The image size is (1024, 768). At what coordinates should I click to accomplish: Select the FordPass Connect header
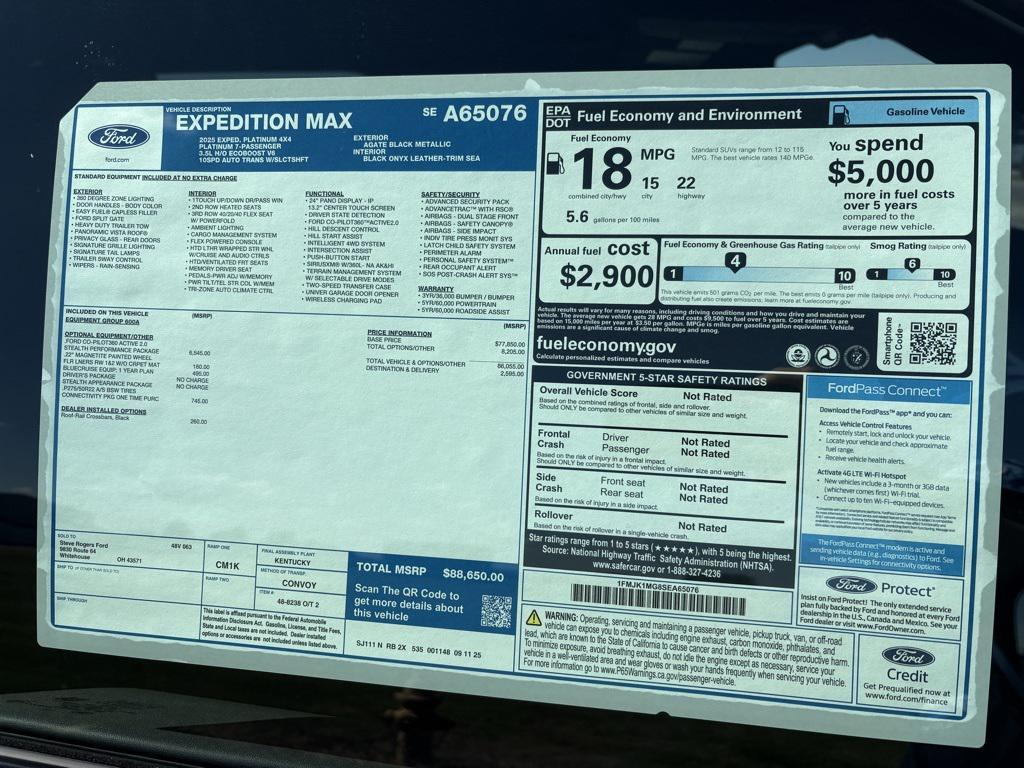887,390
